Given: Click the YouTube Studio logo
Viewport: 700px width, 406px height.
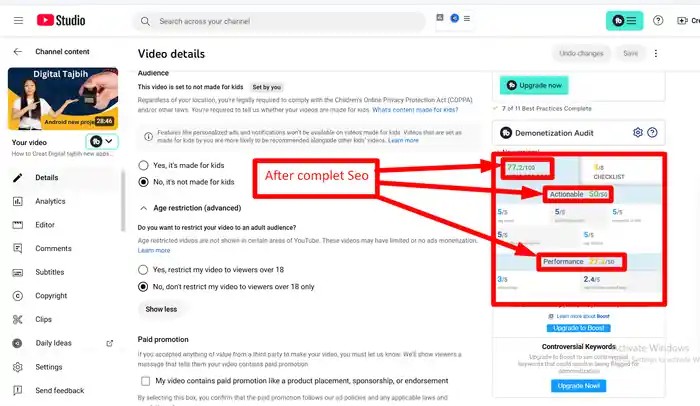Looking at the screenshot, I should (x=61, y=20).
